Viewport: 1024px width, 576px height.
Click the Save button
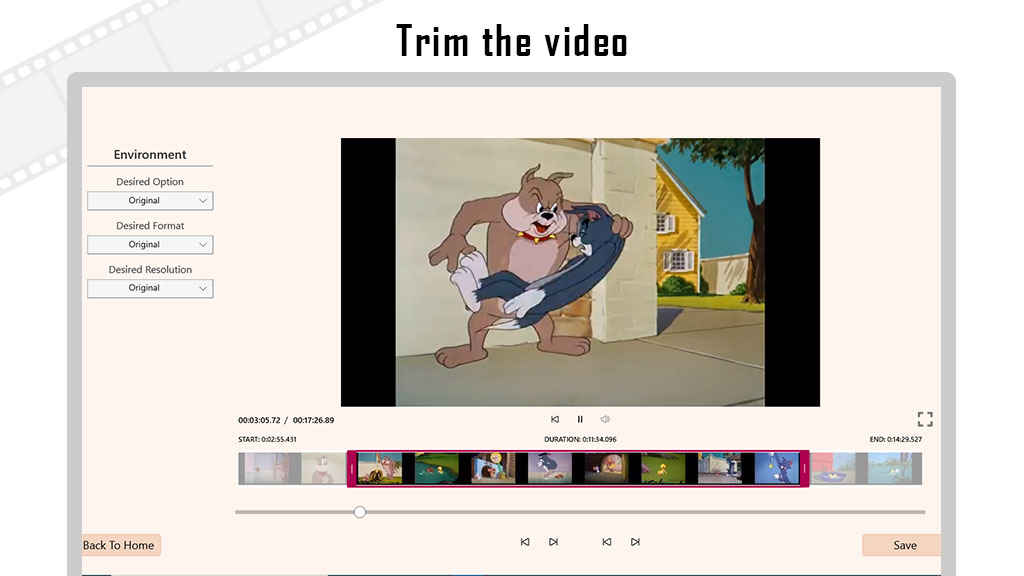click(902, 545)
